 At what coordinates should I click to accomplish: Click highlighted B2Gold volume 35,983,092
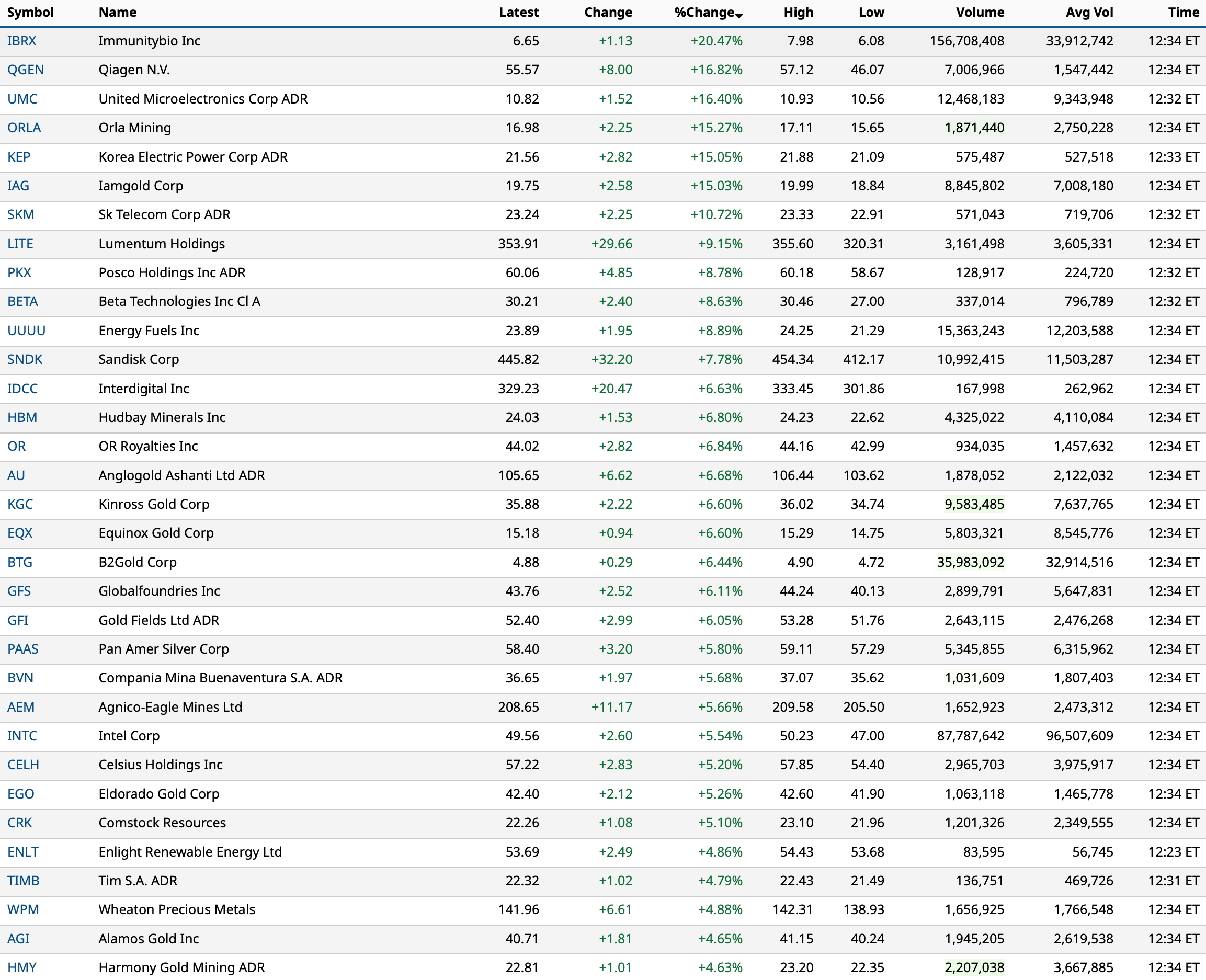pyautogui.click(x=970, y=562)
